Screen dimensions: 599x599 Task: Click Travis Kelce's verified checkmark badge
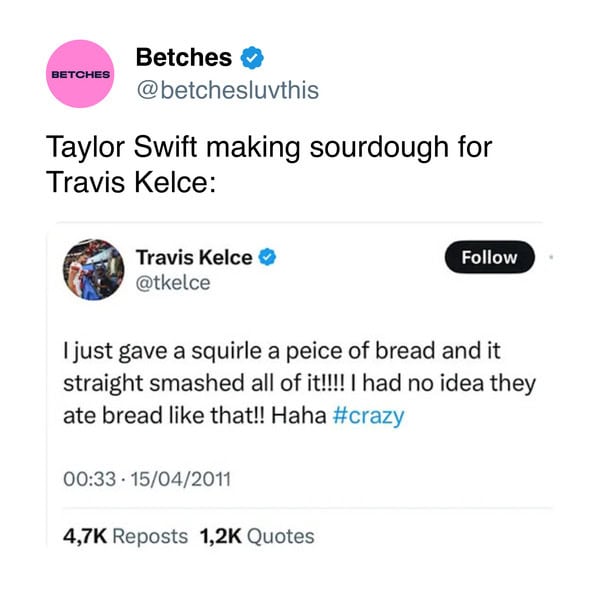267,257
